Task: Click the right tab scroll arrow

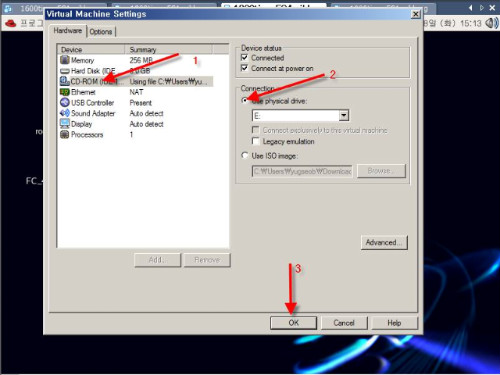Action: [481, 8]
